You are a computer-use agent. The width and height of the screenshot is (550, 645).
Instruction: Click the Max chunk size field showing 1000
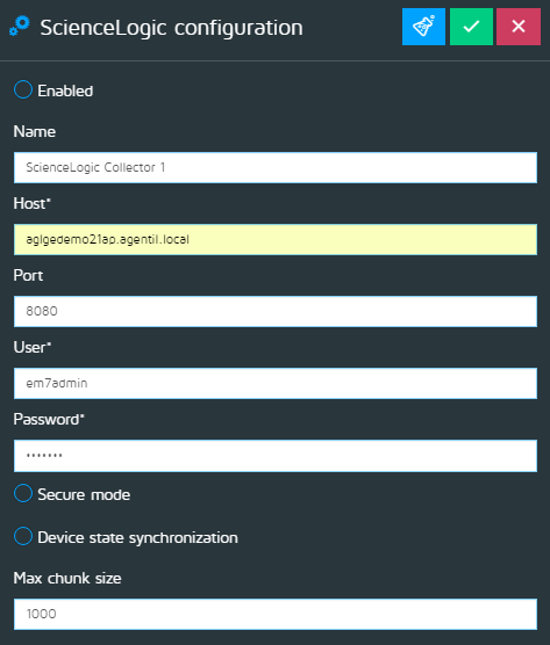pos(275,614)
